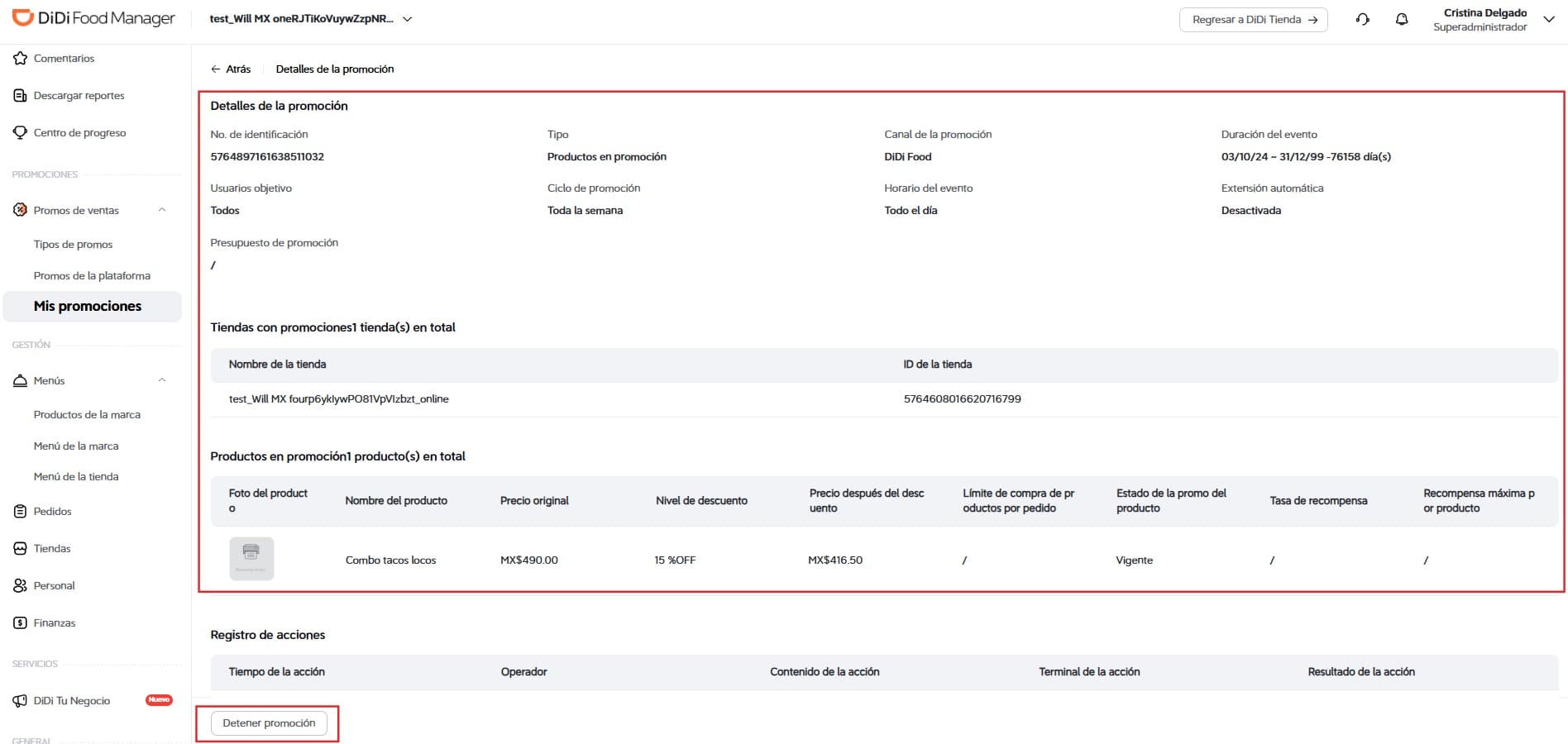This screenshot has height=744, width=1568.
Task: Click the DiDi Food channel value
Action: [x=907, y=156]
